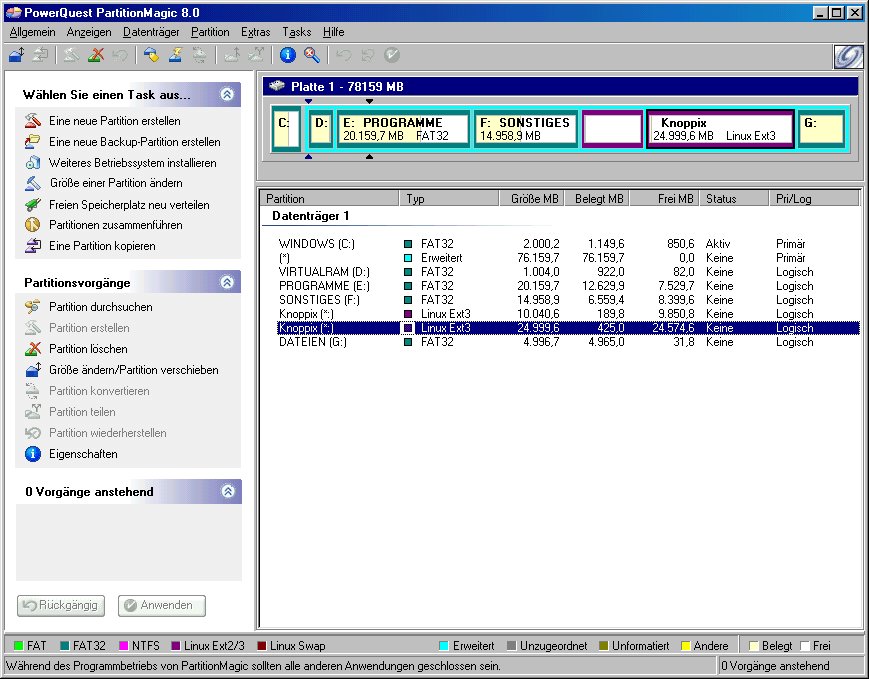Select the Knoppix 24.999,6 MB block in disk map
The height and width of the screenshot is (679, 869).
(720, 129)
